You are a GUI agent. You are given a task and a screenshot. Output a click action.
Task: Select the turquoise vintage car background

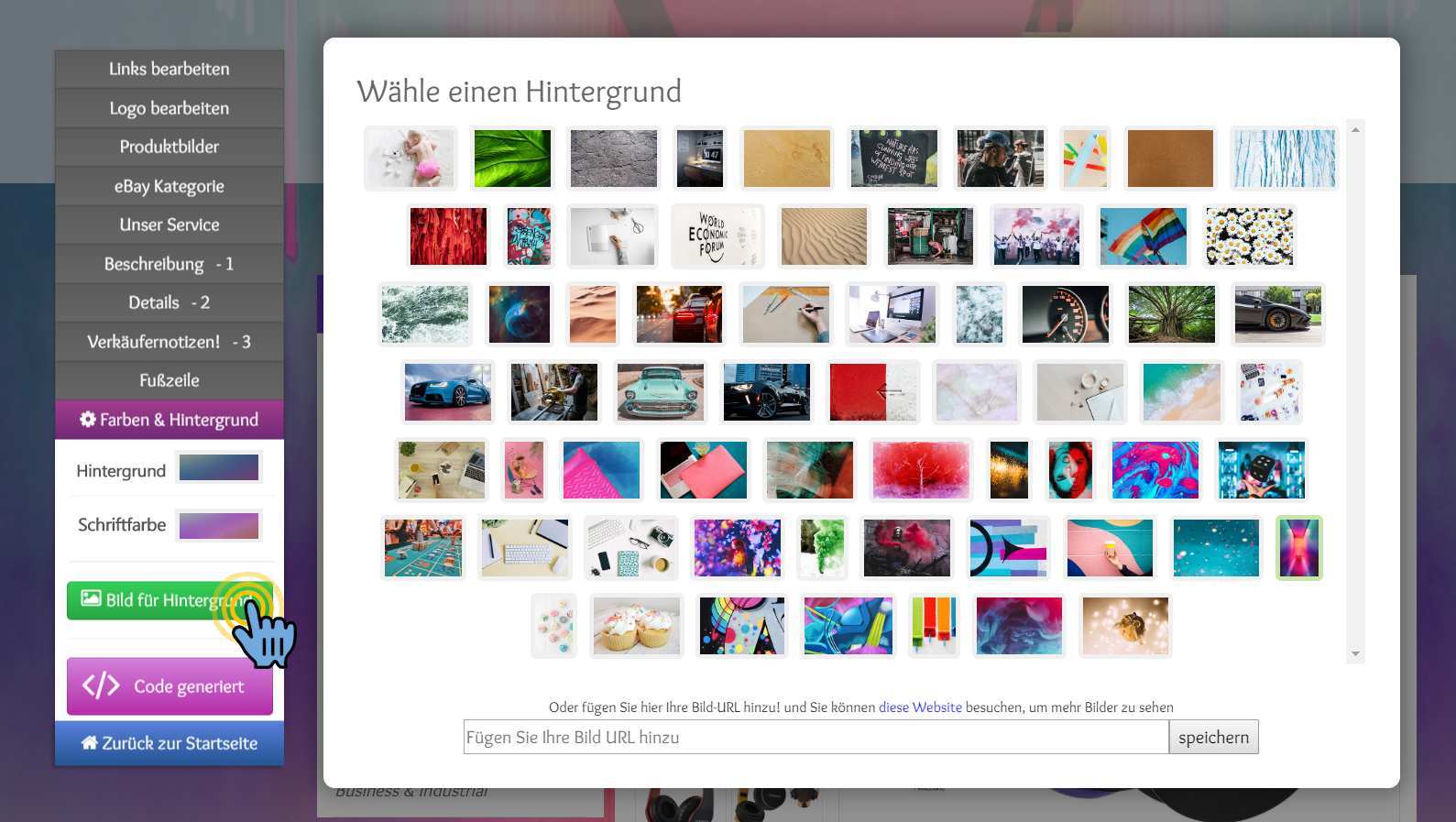tap(661, 392)
